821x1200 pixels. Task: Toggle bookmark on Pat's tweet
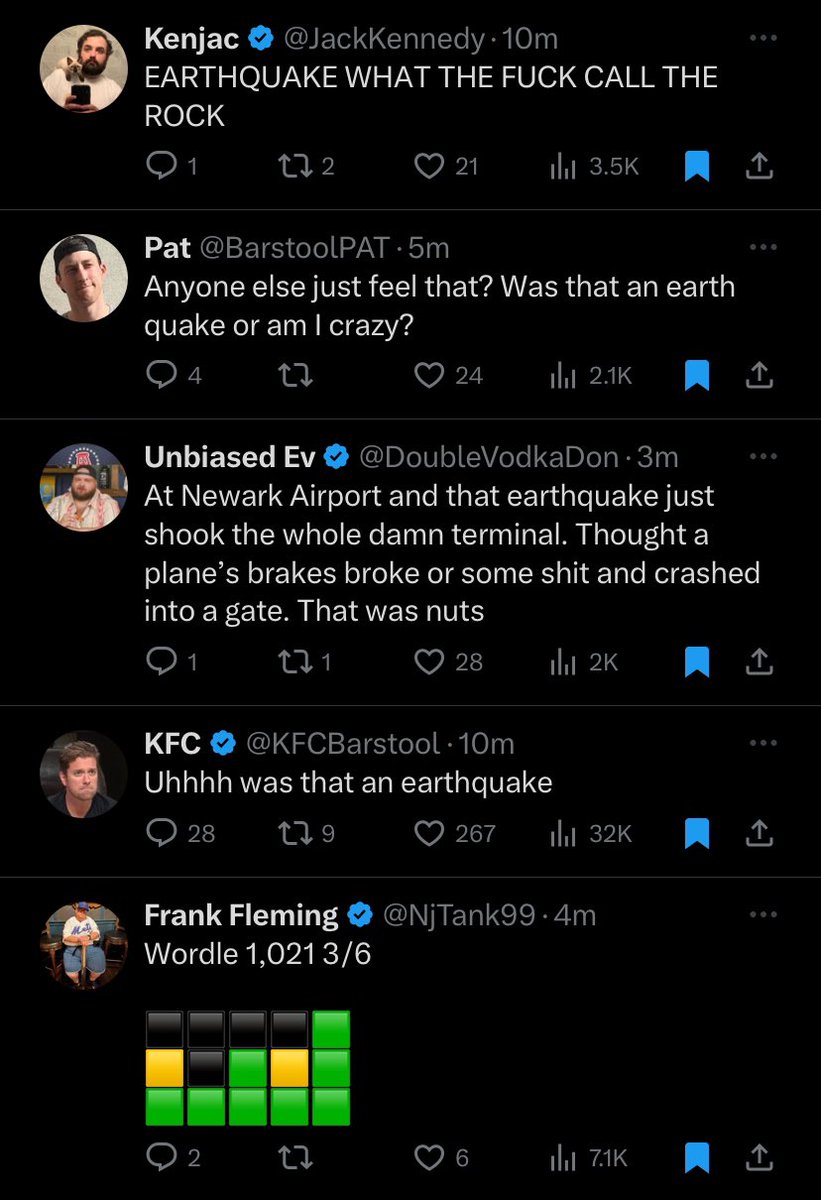click(x=696, y=375)
